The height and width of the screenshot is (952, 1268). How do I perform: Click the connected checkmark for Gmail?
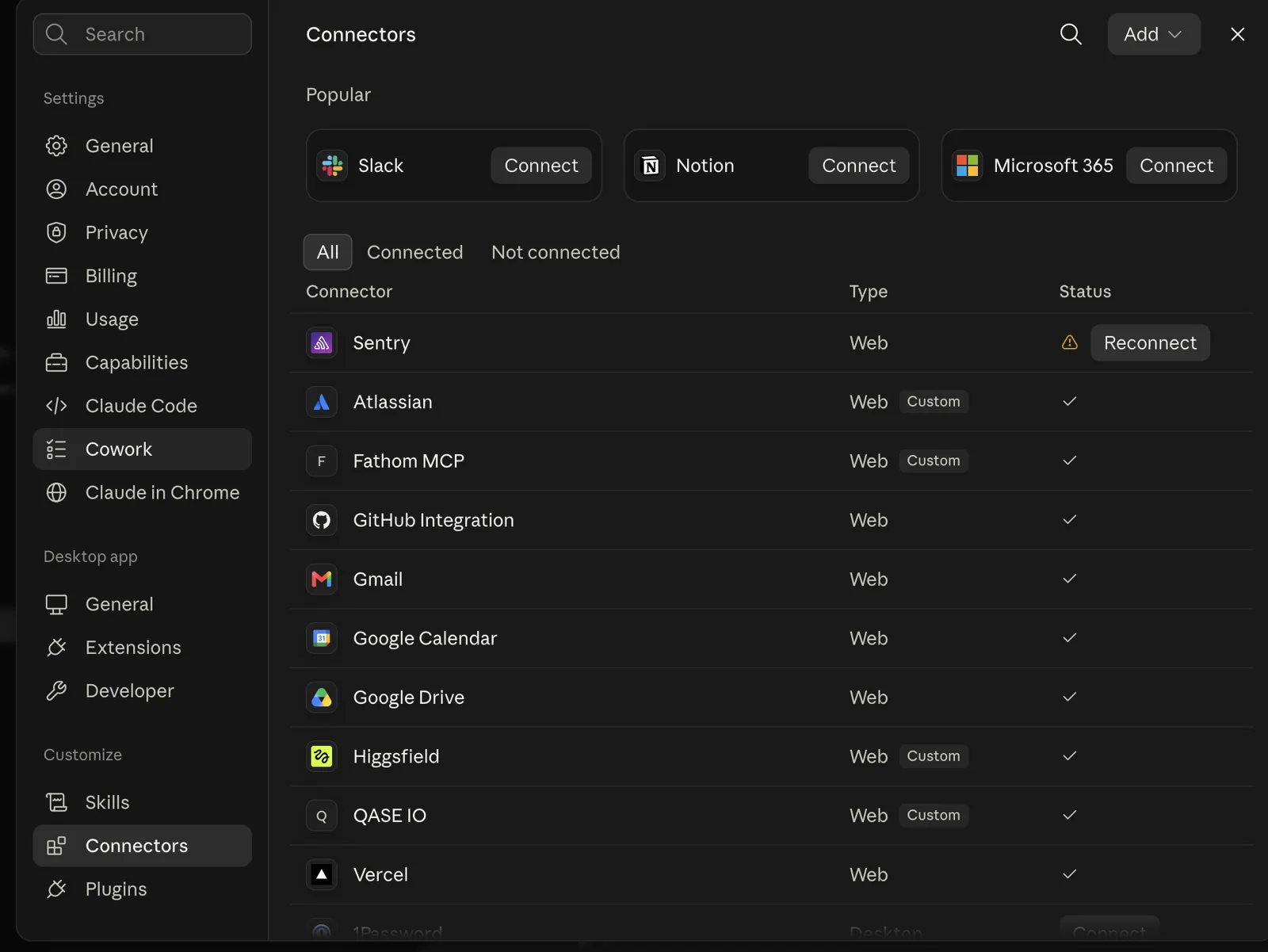pyautogui.click(x=1070, y=579)
